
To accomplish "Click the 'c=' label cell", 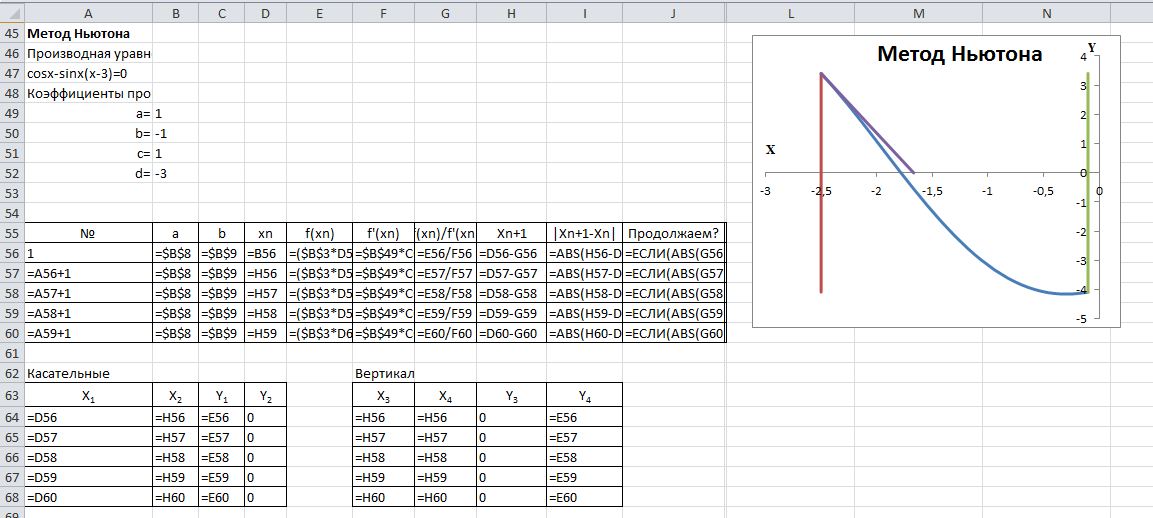I will click(88, 154).
